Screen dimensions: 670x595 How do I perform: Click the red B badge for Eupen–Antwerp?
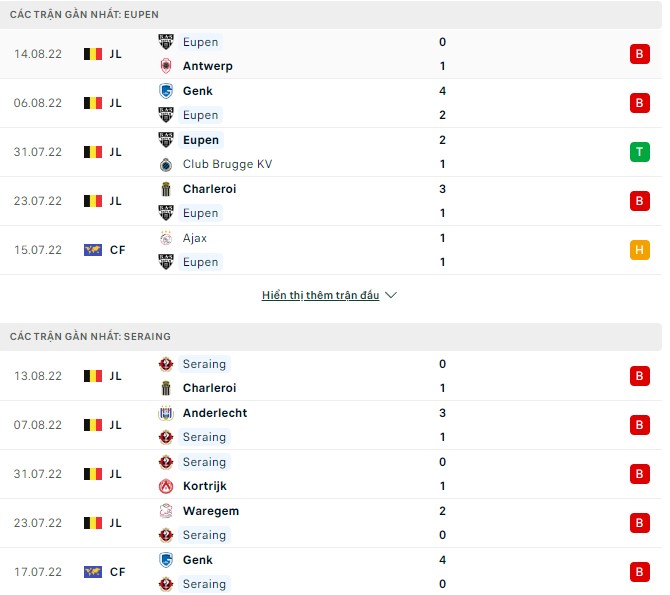coord(639,54)
